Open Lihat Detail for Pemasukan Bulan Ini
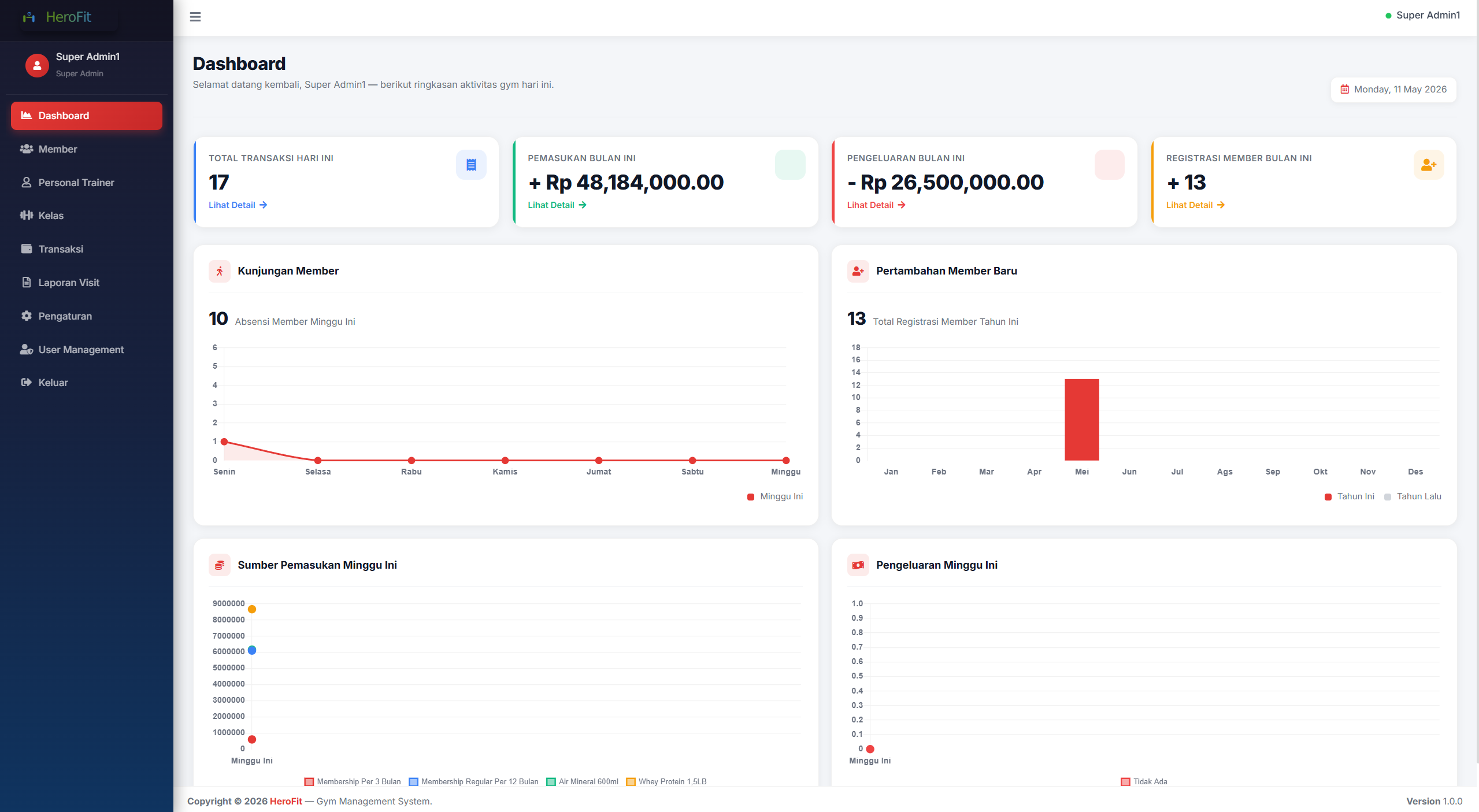 click(557, 205)
